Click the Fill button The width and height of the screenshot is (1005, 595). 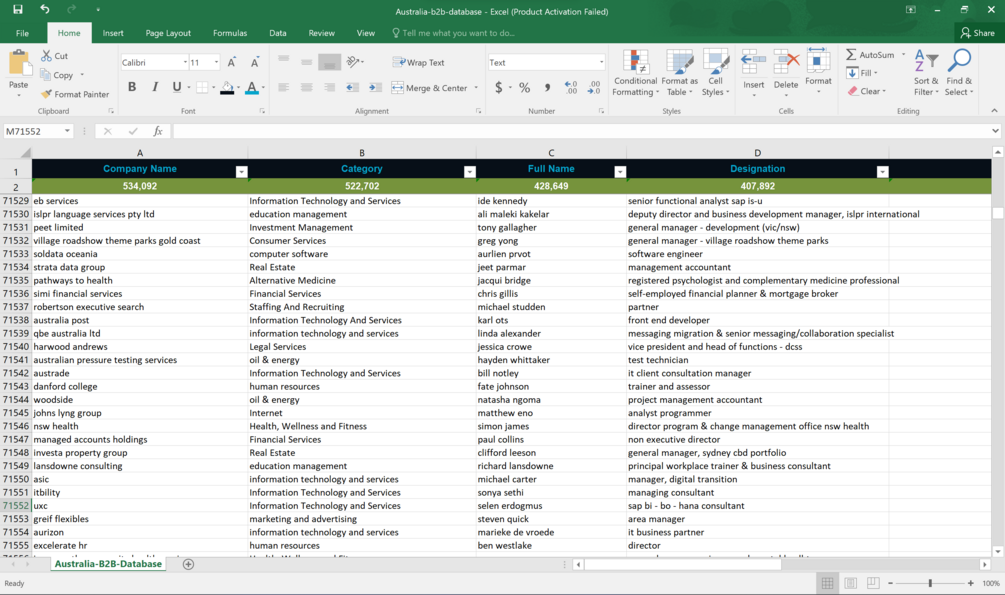860,73
